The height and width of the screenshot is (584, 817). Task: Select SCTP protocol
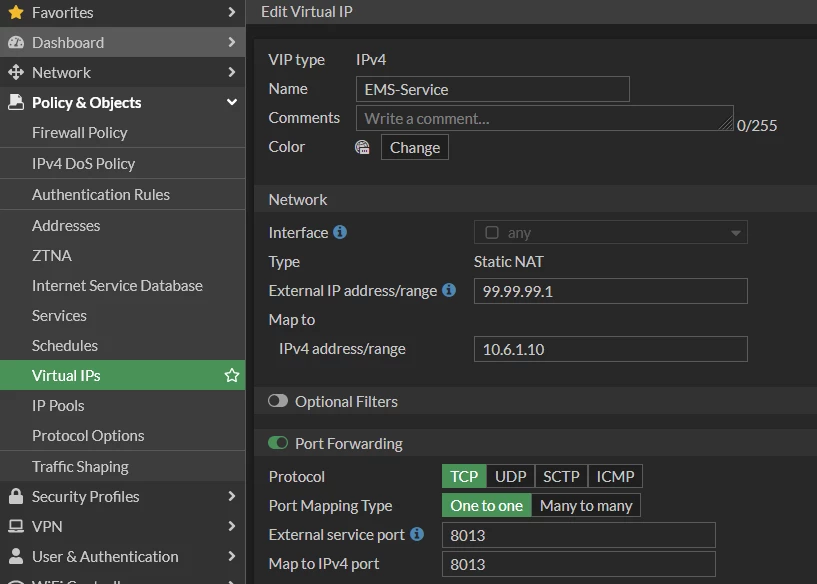[561, 476]
